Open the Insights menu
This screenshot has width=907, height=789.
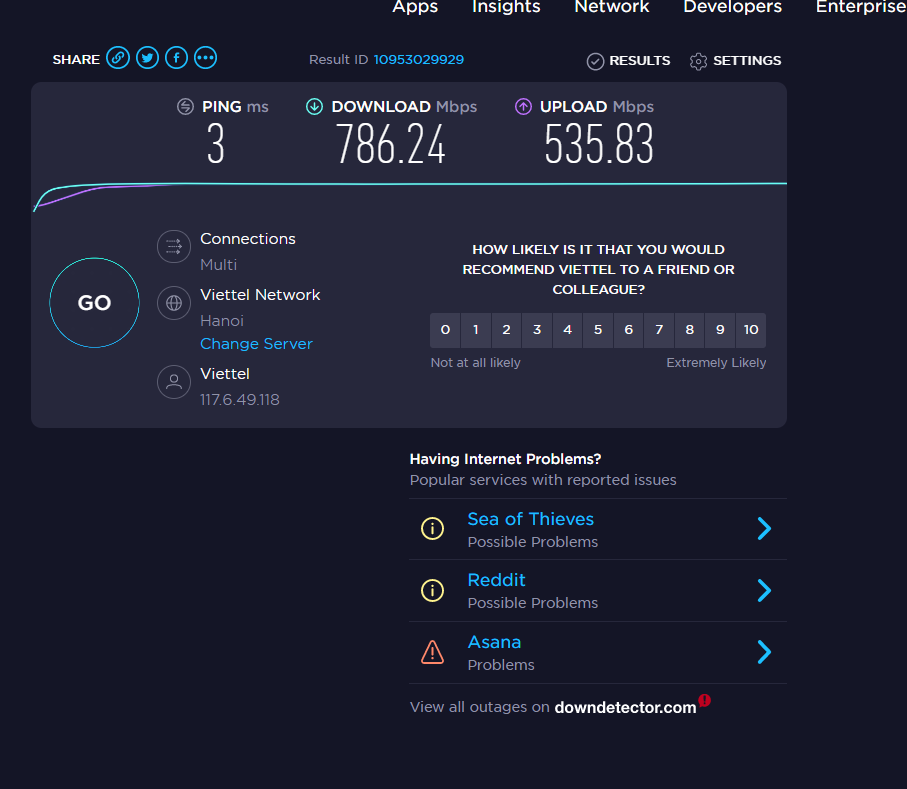click(x=506, y=6)
